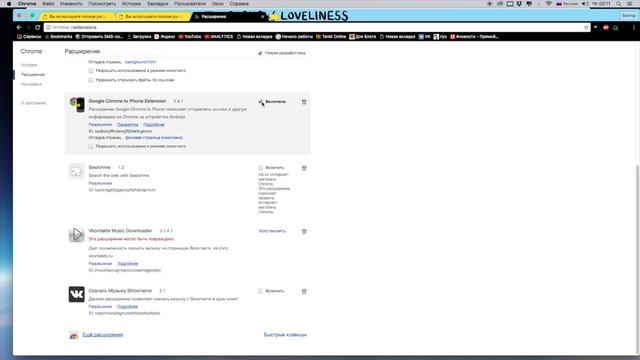The height and width of the screenshot is (360, 640).
Task: Toggle the Режим разработчика checkbox
Action: coord(260,53)
